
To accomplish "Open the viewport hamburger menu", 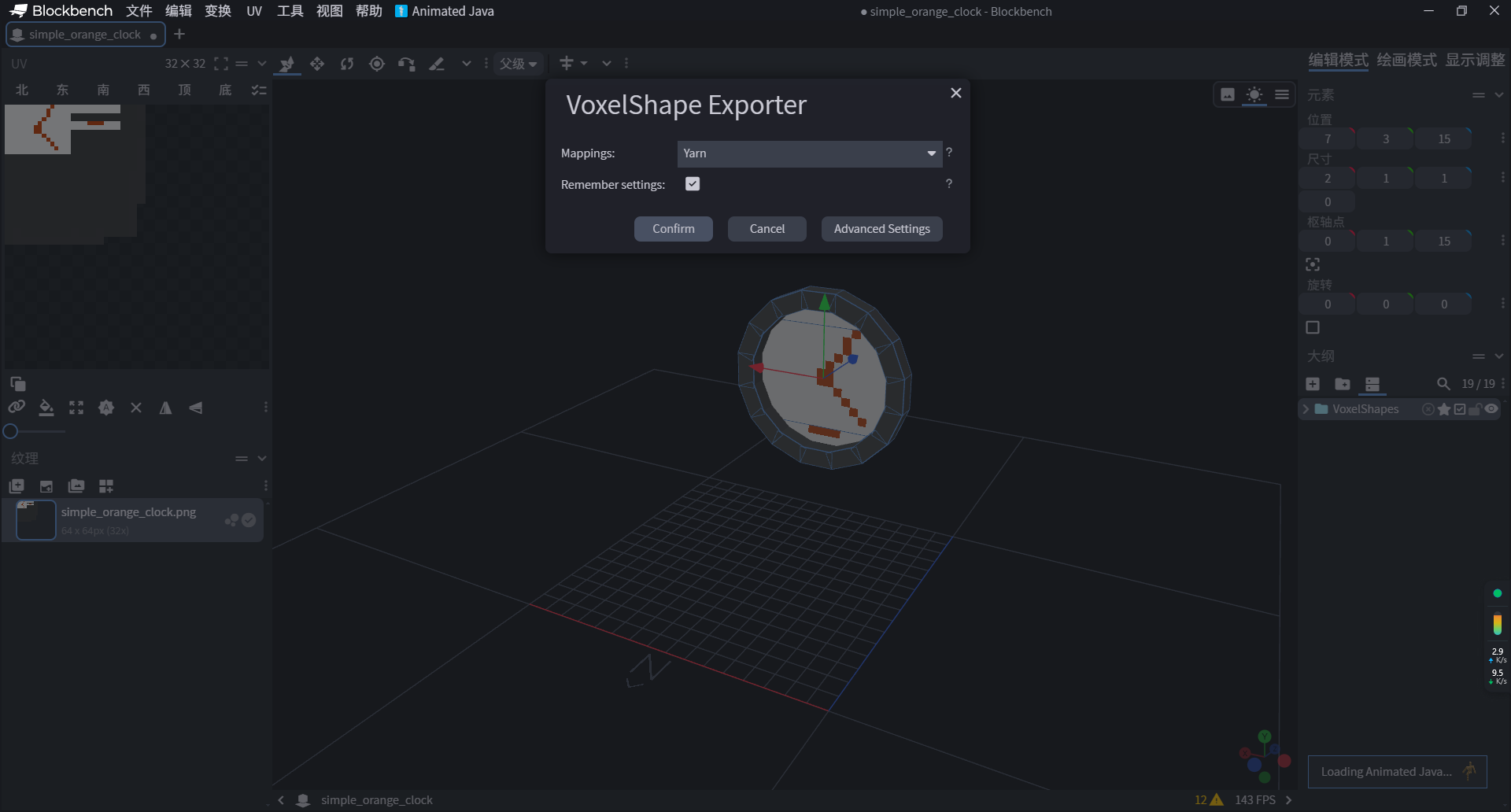I will [x=1282, y=95].
